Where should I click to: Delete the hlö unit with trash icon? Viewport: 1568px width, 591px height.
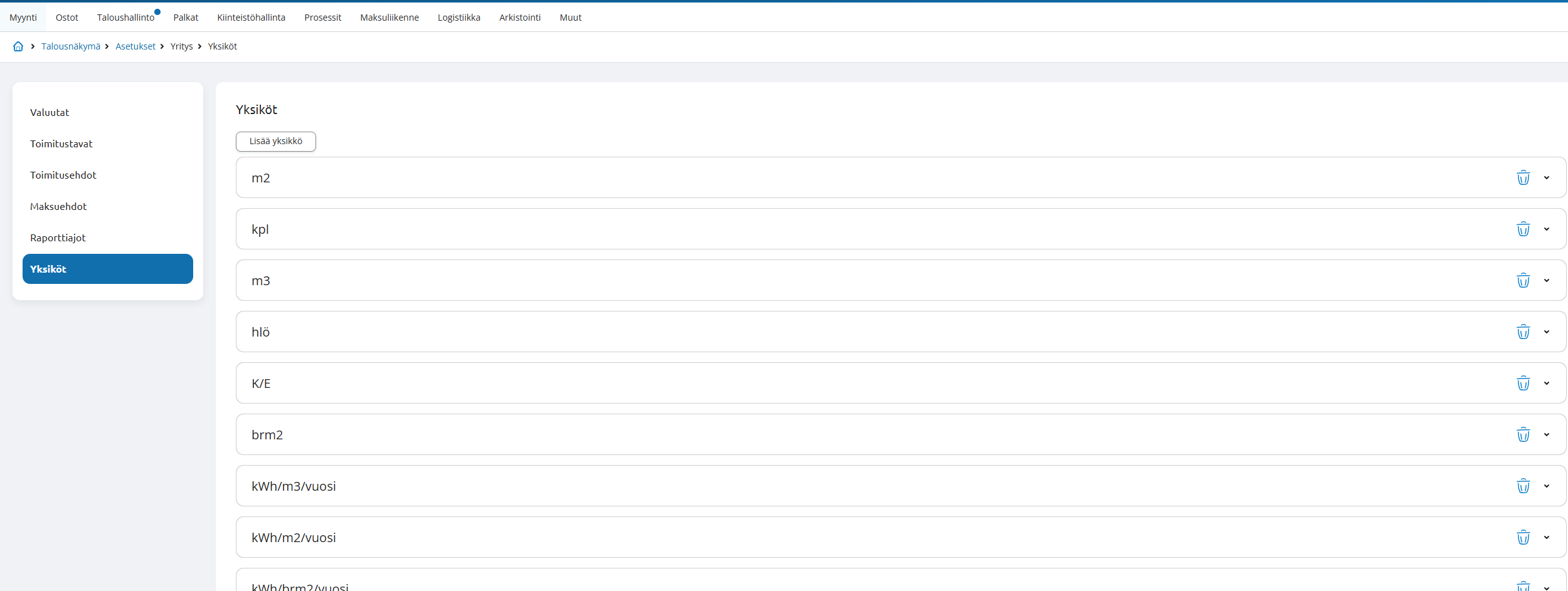pos(1523,332)
